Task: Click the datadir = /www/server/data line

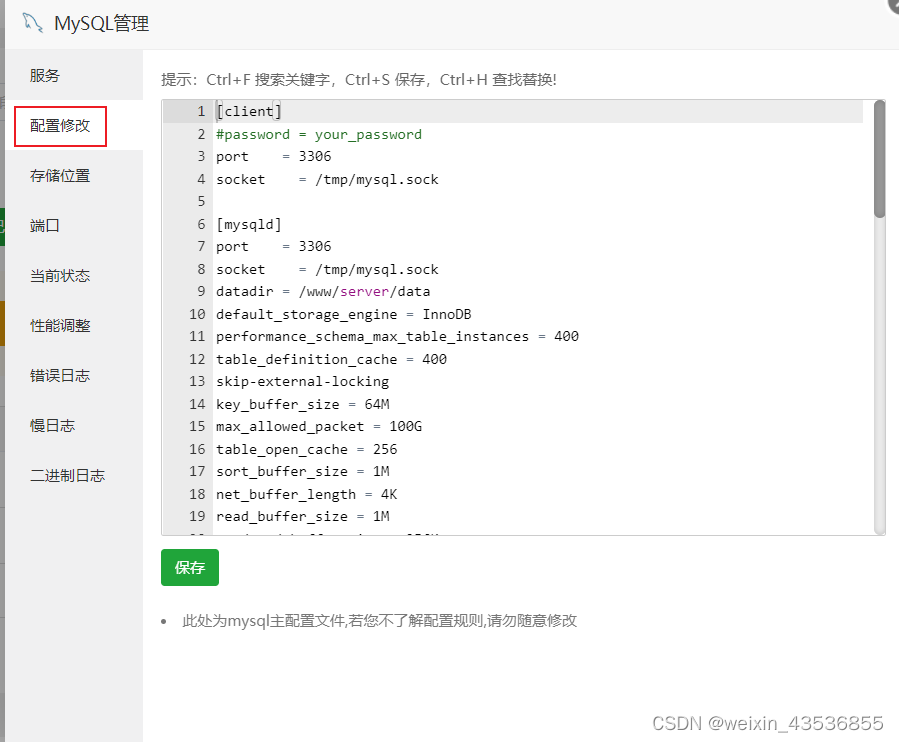Action: [x=323, y=291]
